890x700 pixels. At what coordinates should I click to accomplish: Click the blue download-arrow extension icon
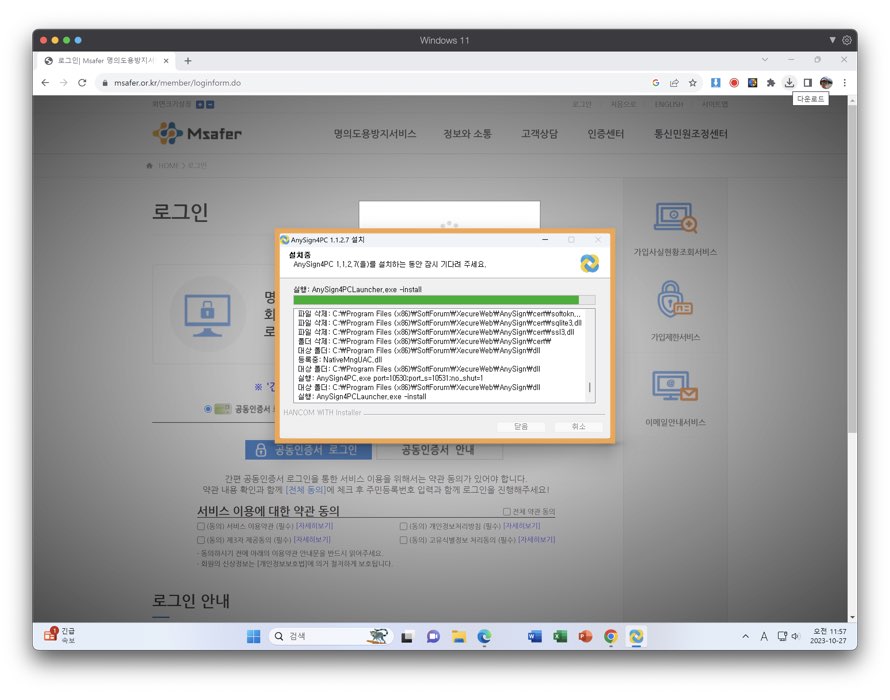click(715, 83)
